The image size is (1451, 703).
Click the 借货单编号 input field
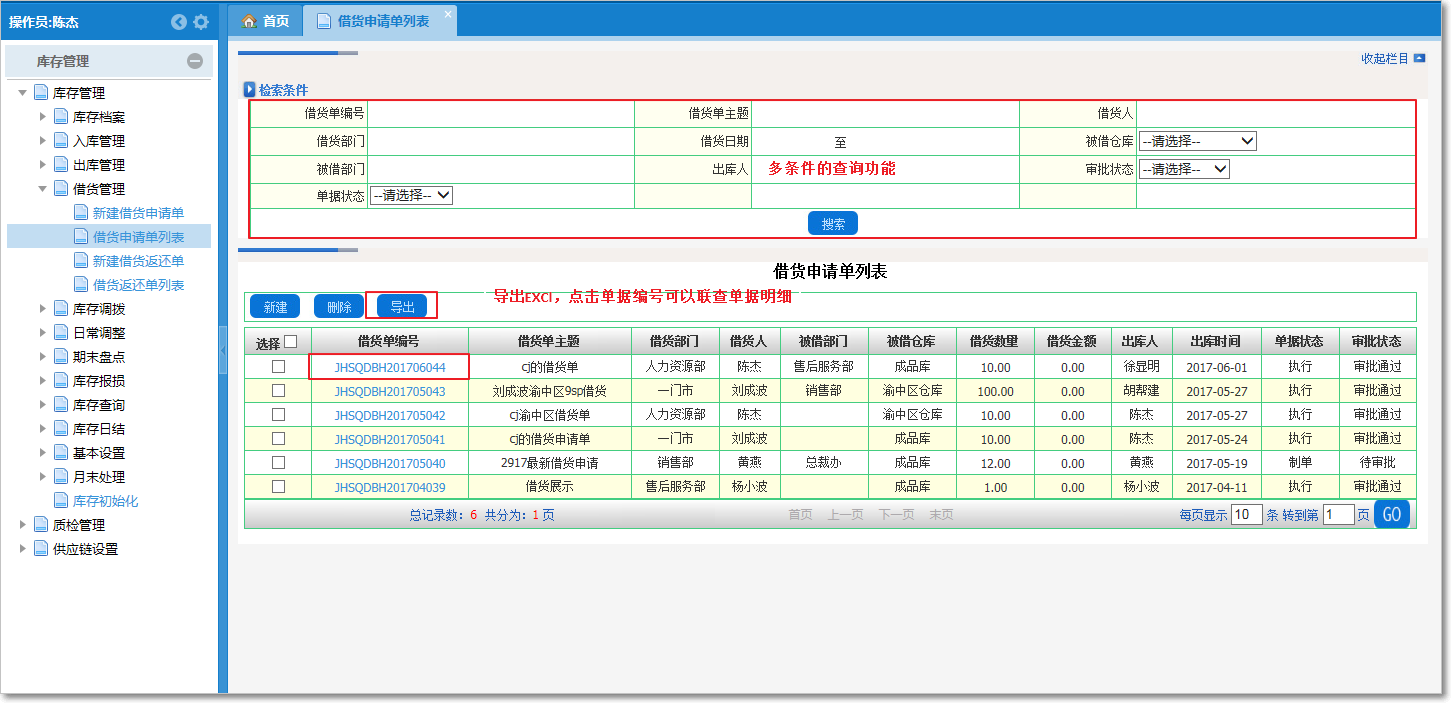500,114
